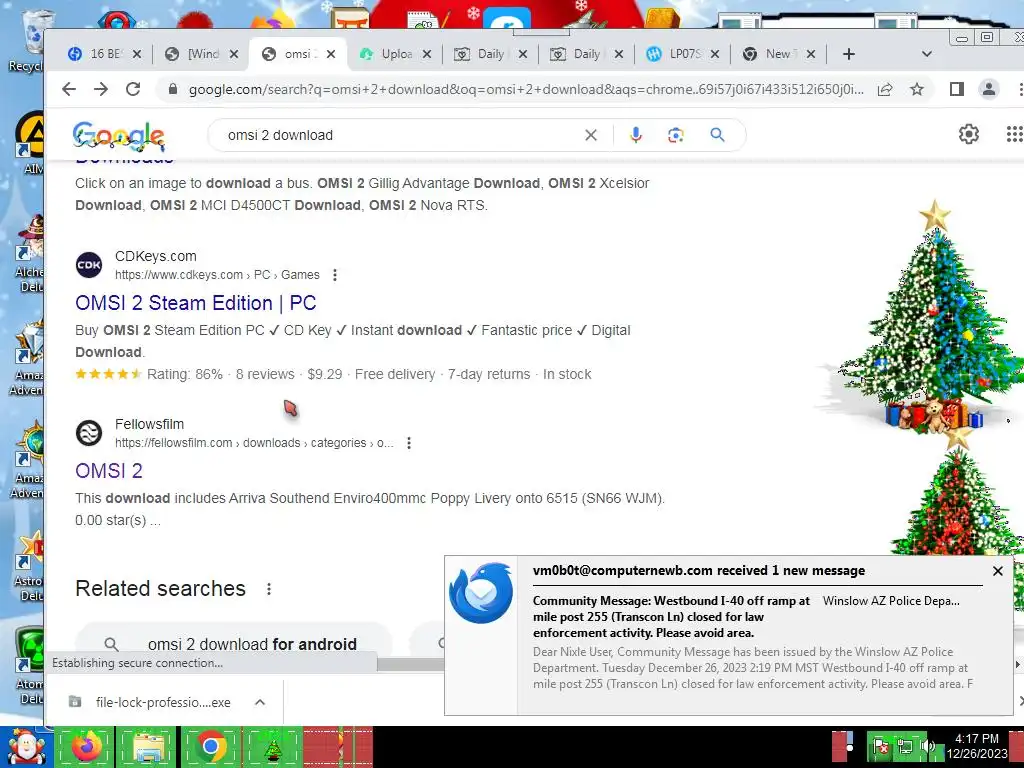Viewport: 1024px width, 768px height.
Task: Open Google quick settings gear
Action: pos(968,135)
